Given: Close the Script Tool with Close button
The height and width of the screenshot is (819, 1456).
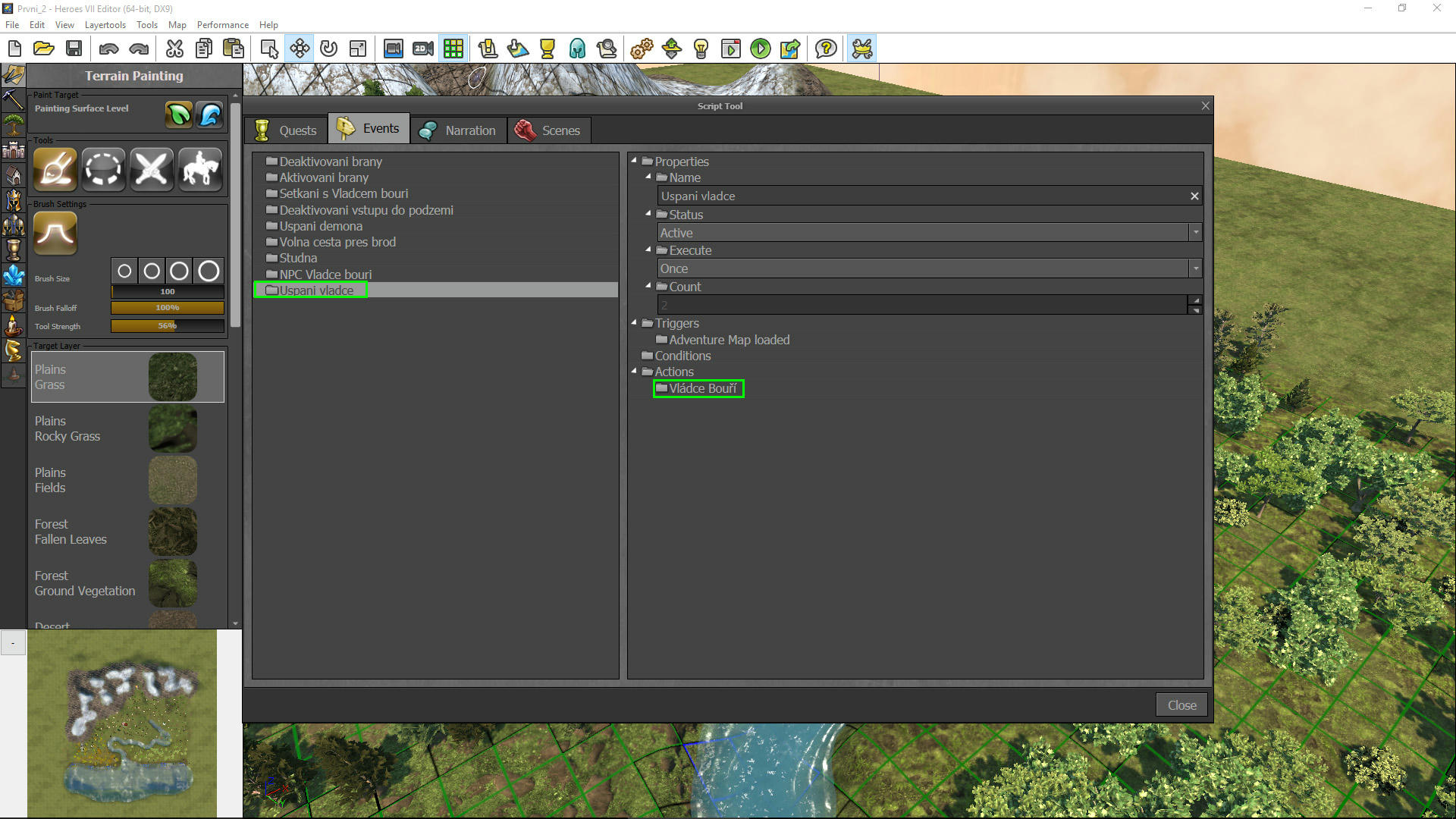Looking at the screenshot, I should [1181, 705].
